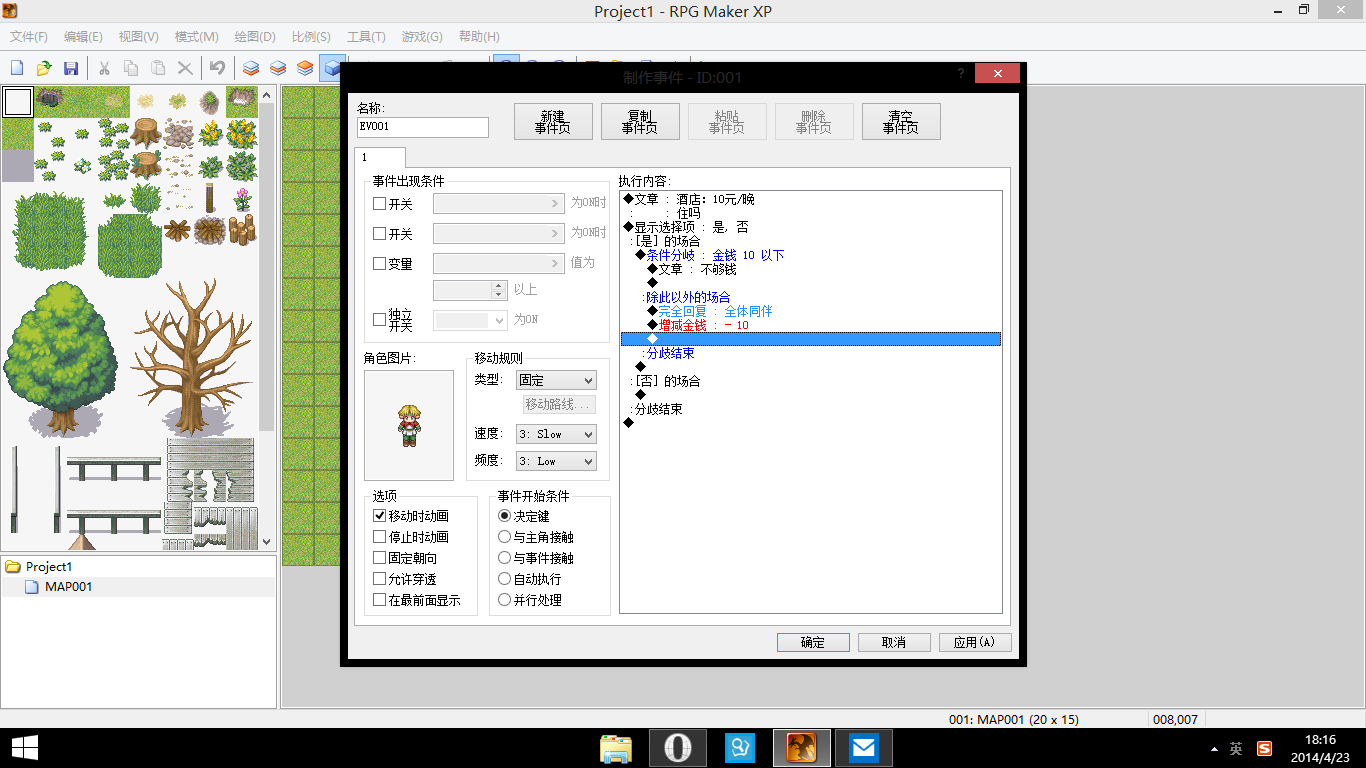Open the 类型 movement type dropdown
The height and width of the screenshot is (768, 1366).
click(x=556, y=380)
